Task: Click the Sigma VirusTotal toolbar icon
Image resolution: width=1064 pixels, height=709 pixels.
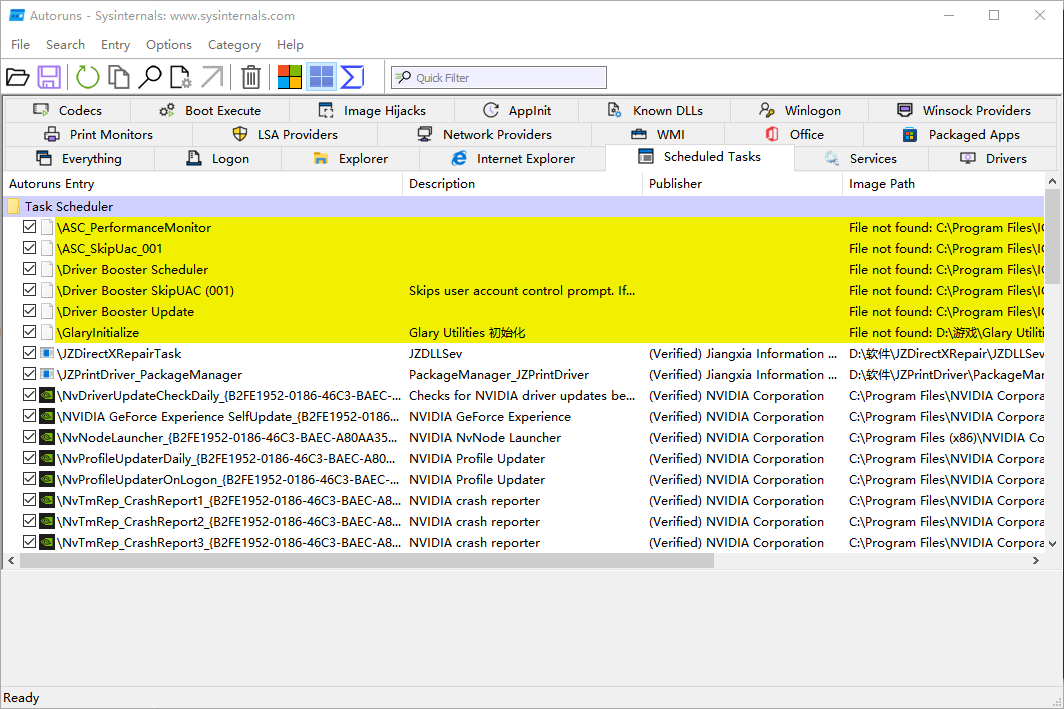Action: [x=352, y=77]
